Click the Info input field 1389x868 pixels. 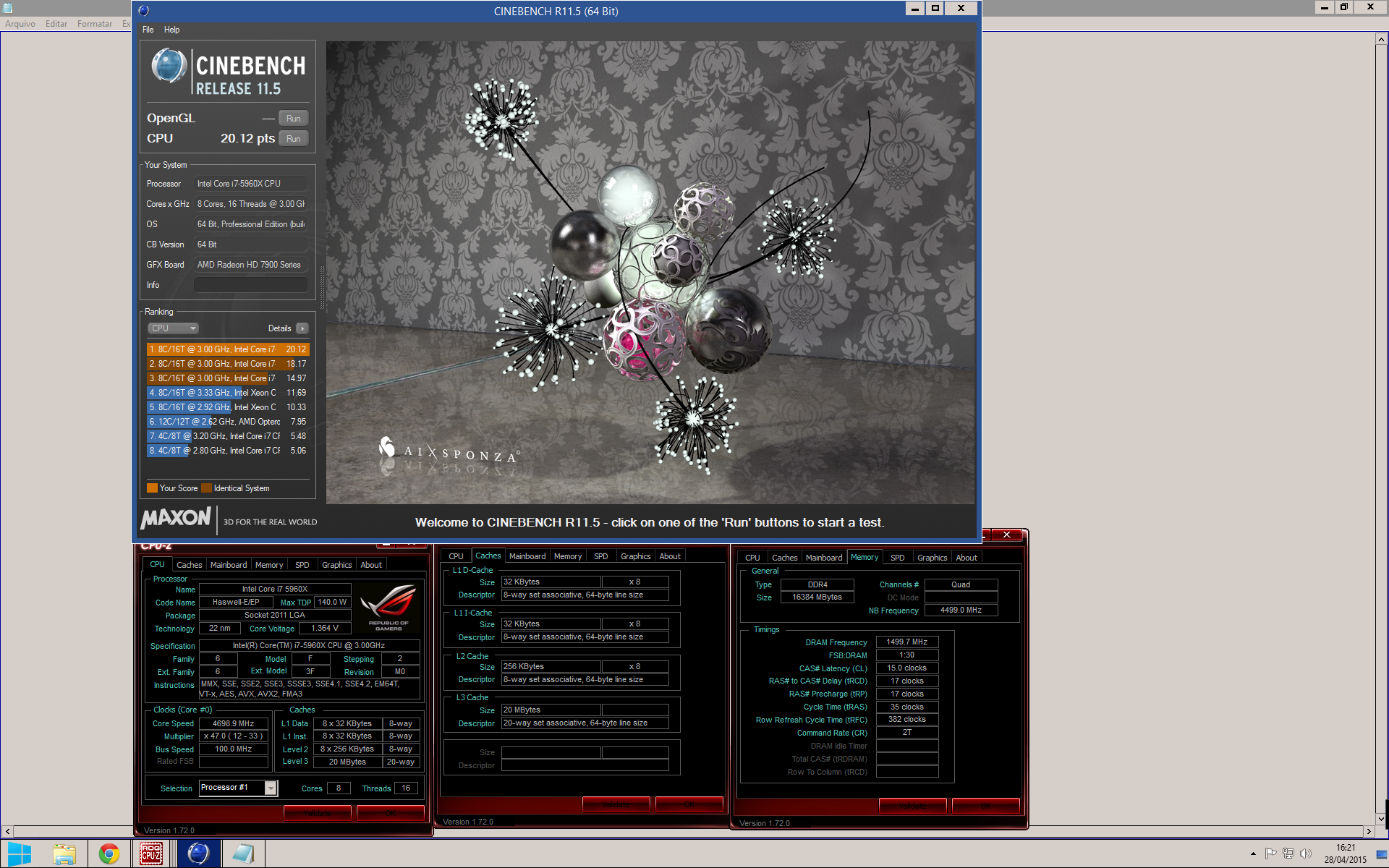(251, 285)
